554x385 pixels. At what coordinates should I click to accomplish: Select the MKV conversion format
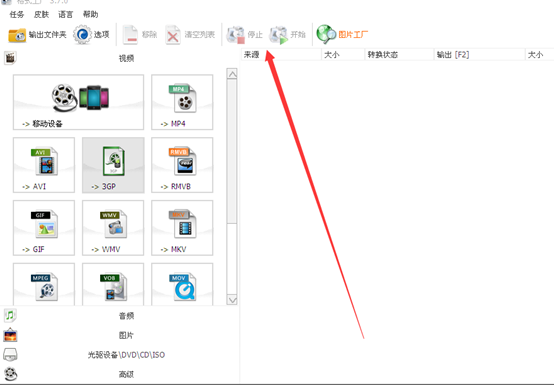click(x=182, y=228)
